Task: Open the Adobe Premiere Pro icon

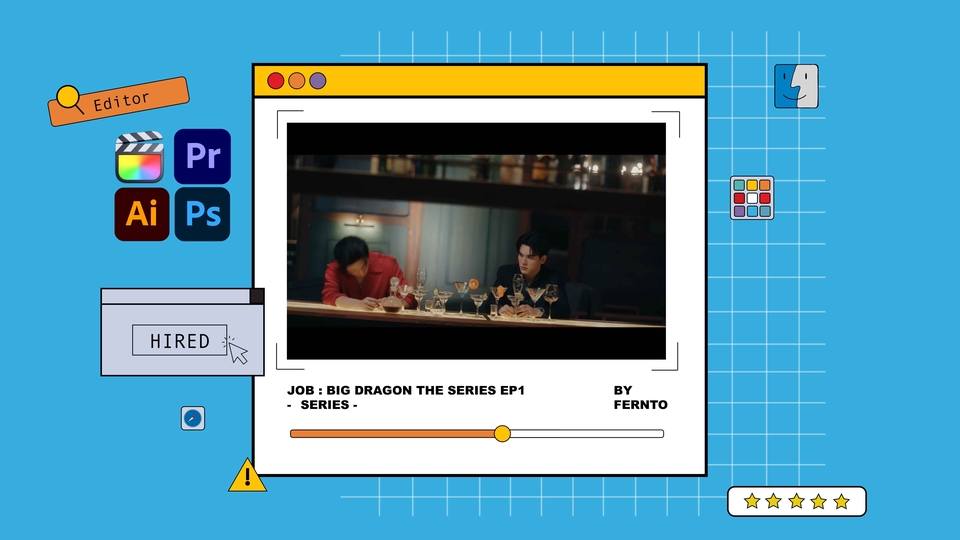Action: (x=203, y=156)
